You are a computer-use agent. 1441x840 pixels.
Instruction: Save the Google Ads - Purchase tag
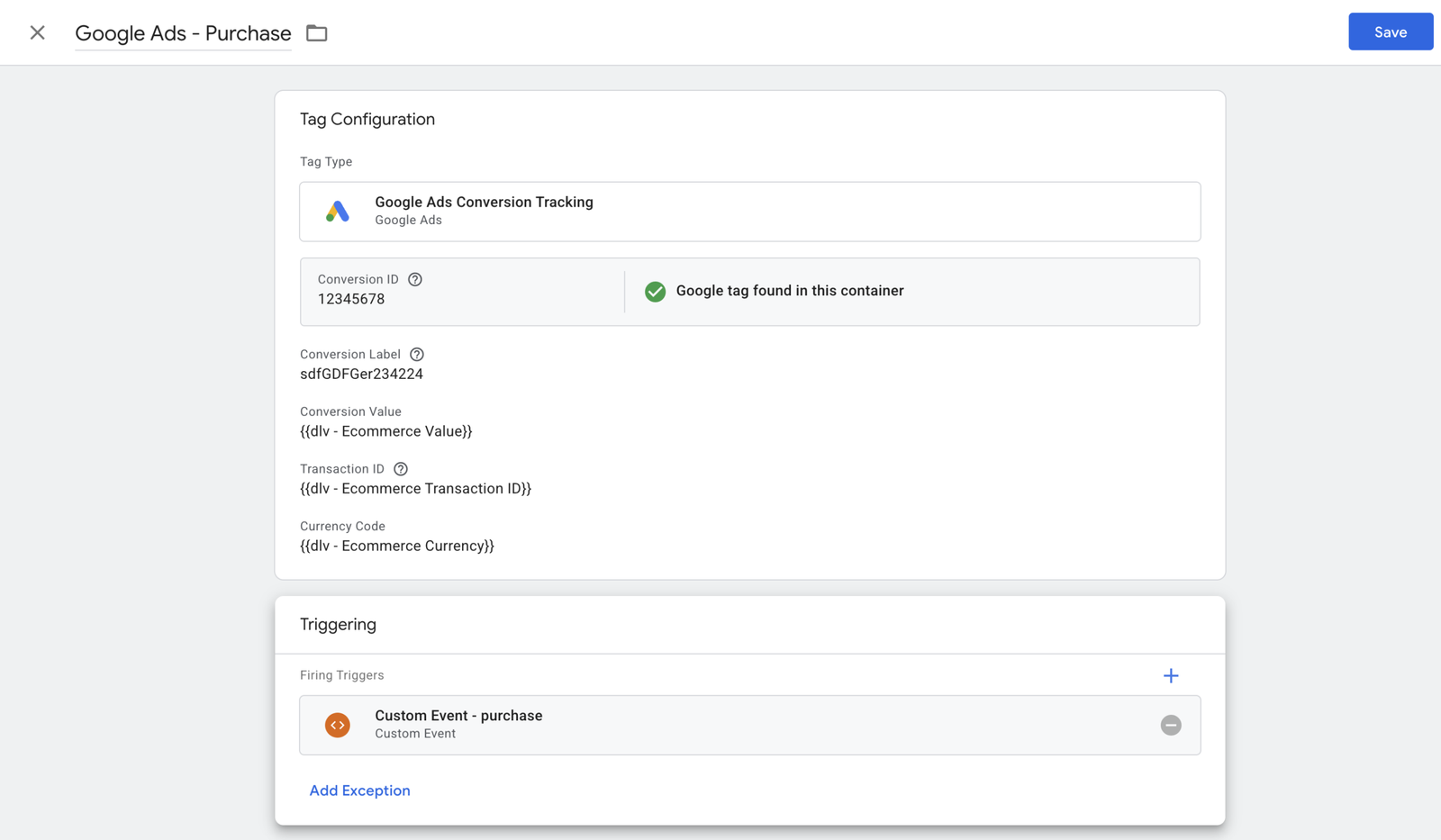[x=1390, y=32]
